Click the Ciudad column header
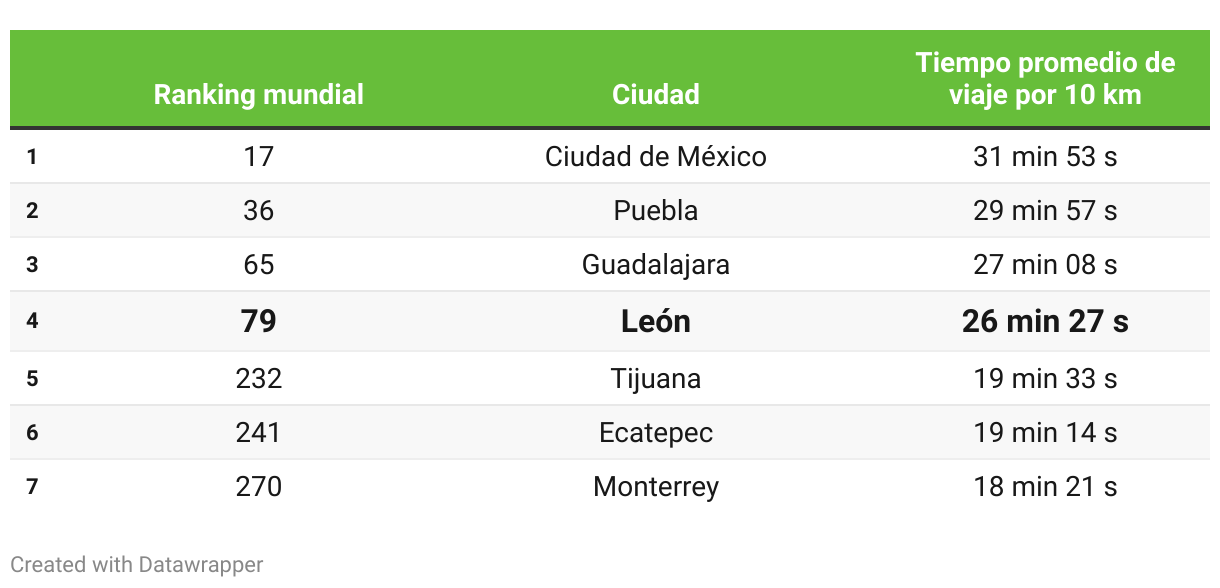This screenshot has width=1220, height=588. tap(656, 95)
